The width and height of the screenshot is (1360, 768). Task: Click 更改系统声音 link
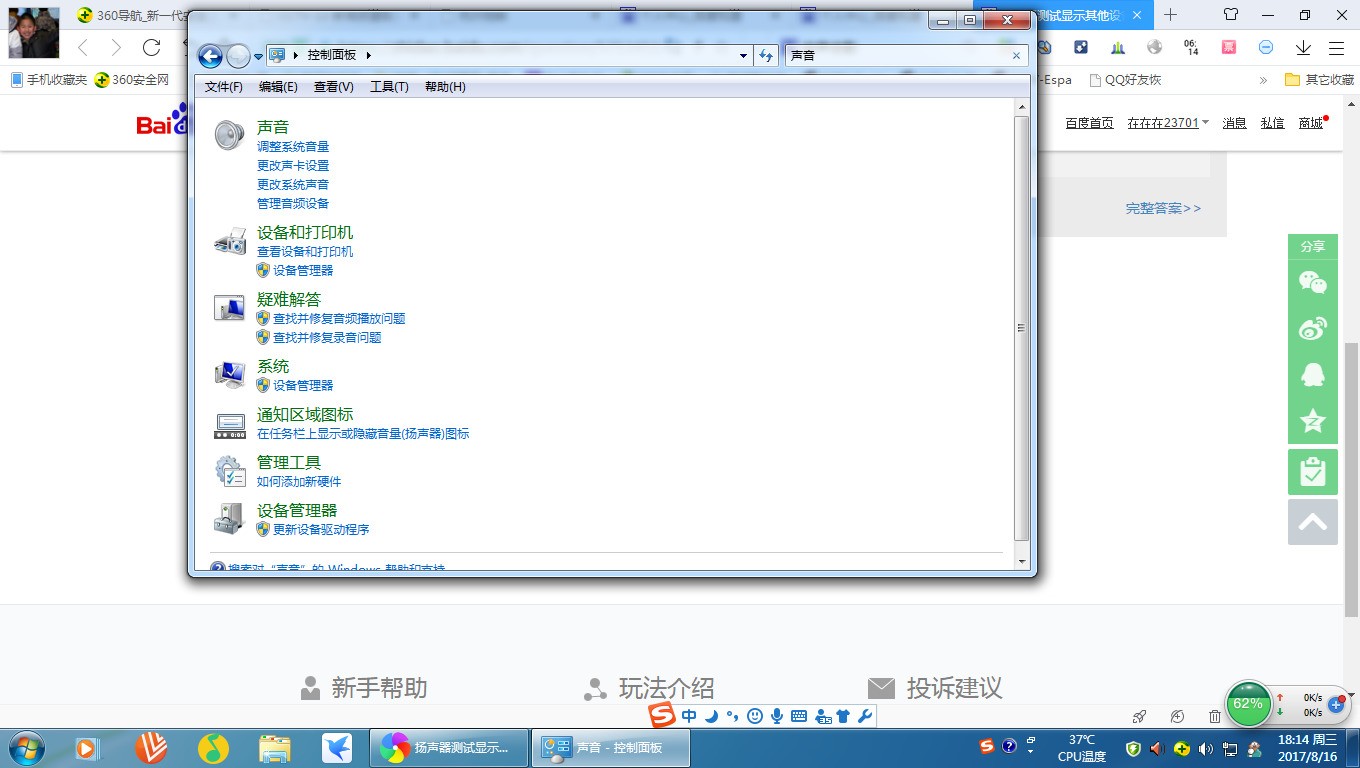(x=293, y=185)
